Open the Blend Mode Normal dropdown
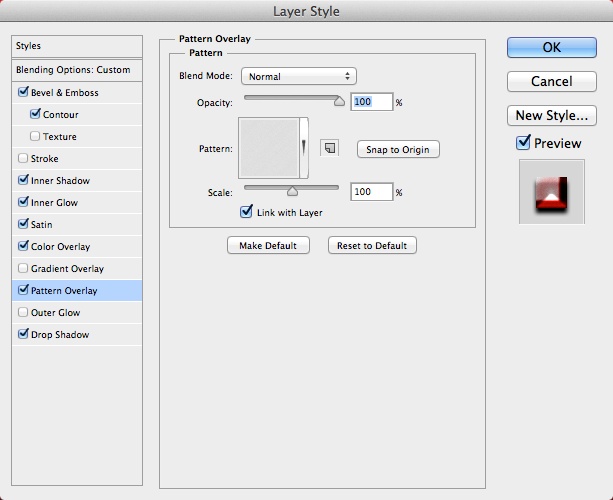Image resolution: width=613 pixels, height=500 pixels. pyautogui.click(x=299, y=76)
